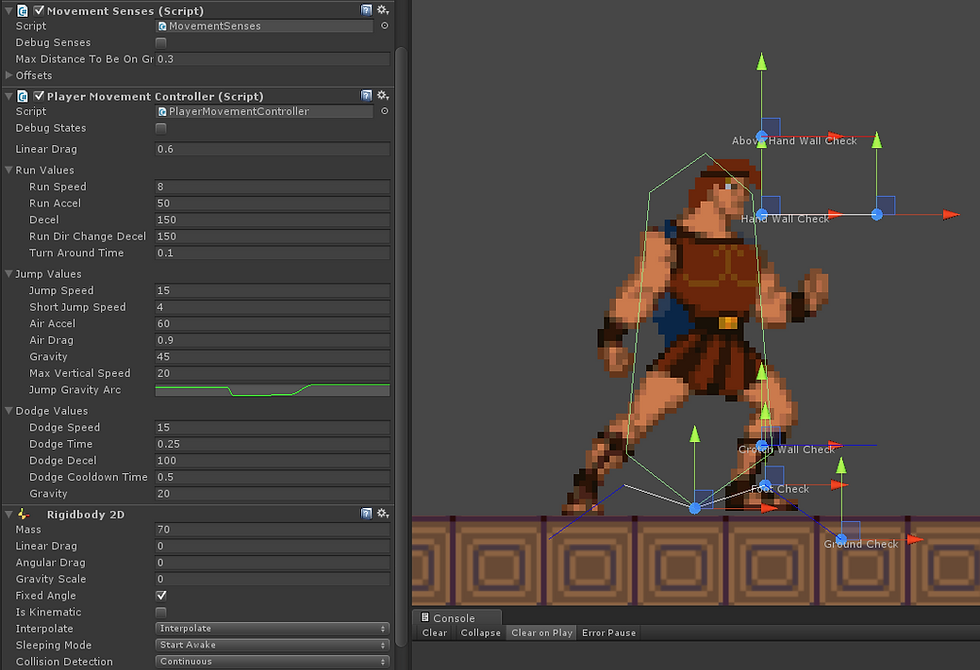
Task: Toggle Debug States checkbox
Action: point(161,128)
